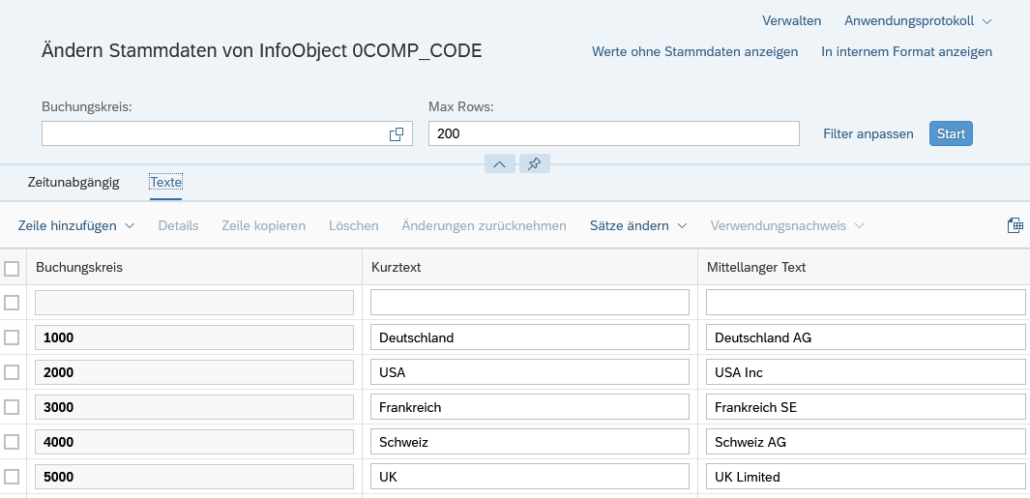Check the empty first row checkbox

tap(12, 303)
